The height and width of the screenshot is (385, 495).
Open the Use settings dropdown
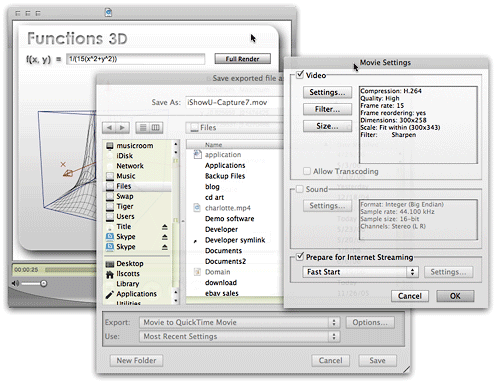240,336
